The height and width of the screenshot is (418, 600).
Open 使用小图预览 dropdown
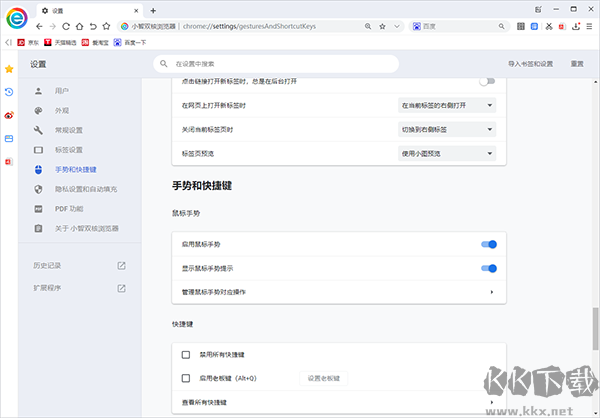pos(447,153)
